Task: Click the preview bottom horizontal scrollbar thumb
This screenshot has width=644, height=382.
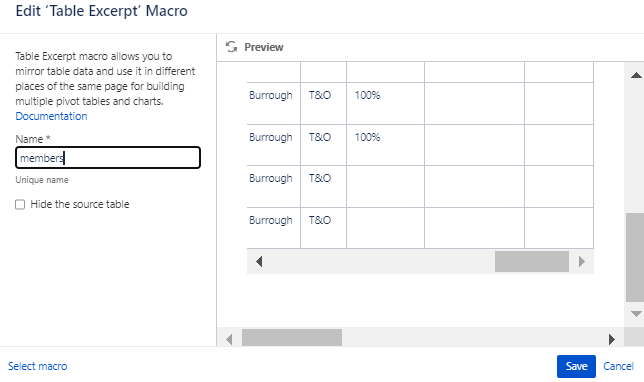Action: (x=292, y=337)
